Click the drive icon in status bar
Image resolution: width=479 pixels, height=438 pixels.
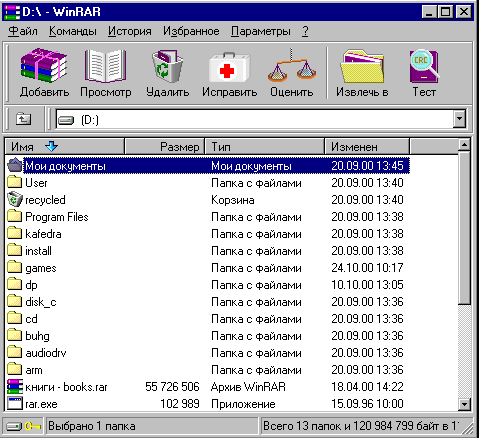click(14, 426)
